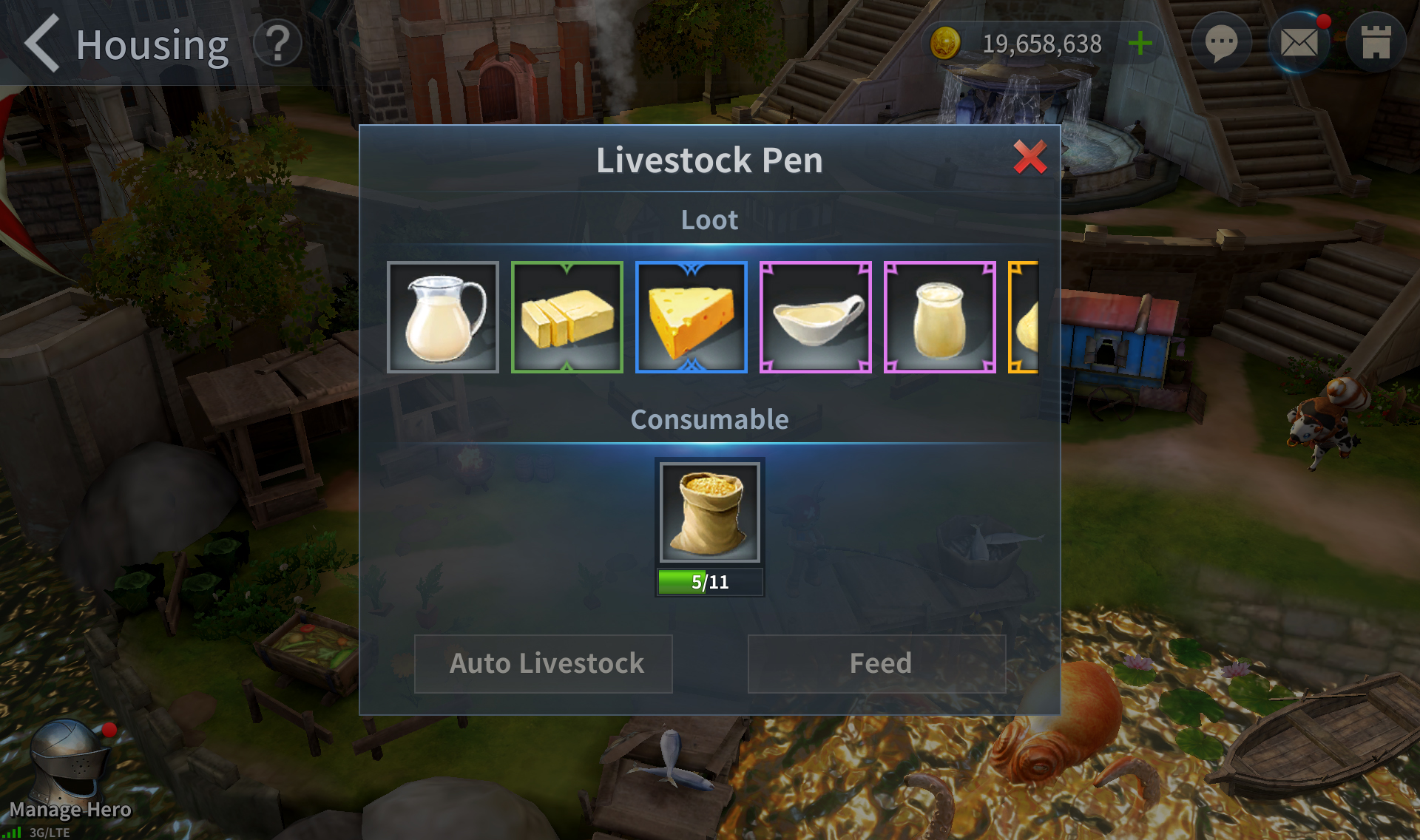
Task: Open the mail envelope inbox
Action: coord(1299,43)
